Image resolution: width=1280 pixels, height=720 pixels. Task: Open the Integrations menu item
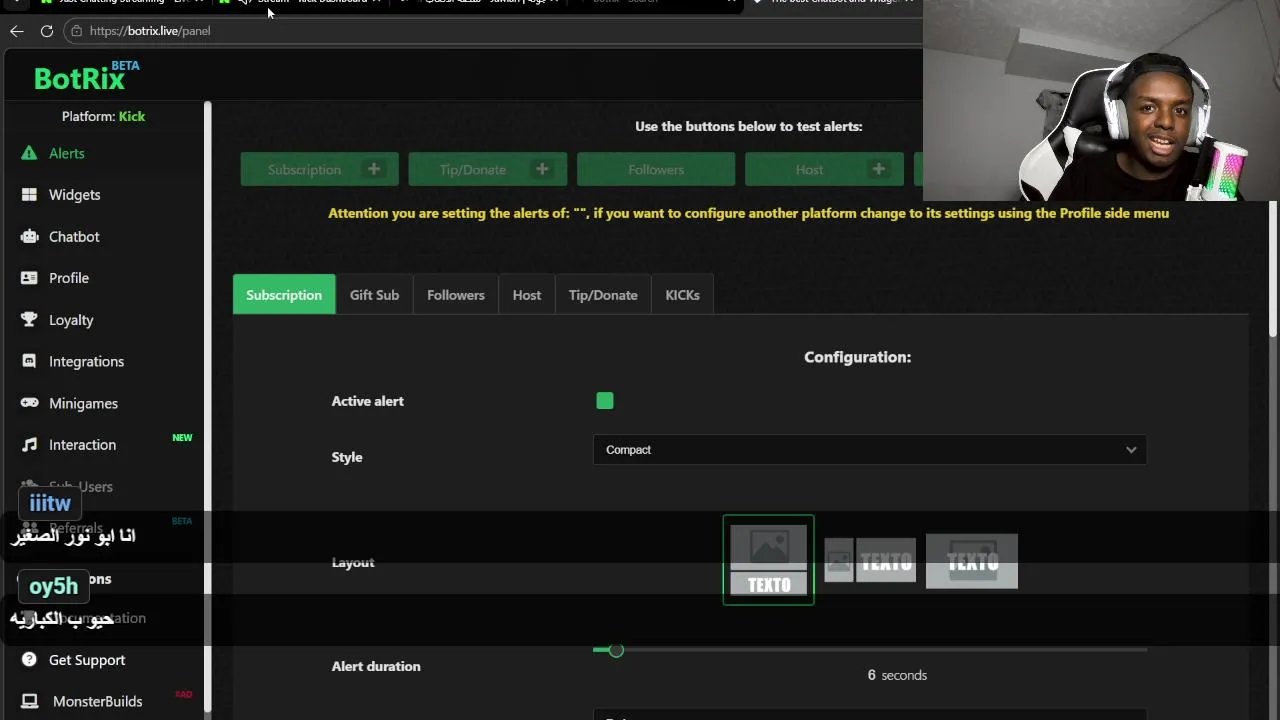87,361
